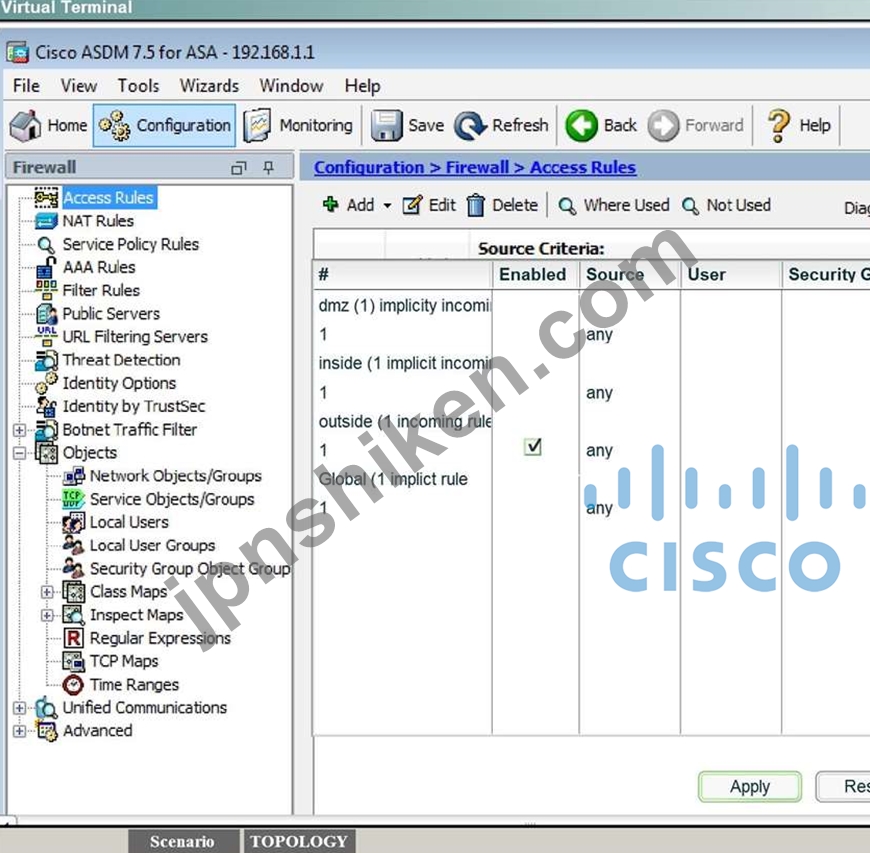
Task: Expand the Class Maps node
Action: coord(47,592)
